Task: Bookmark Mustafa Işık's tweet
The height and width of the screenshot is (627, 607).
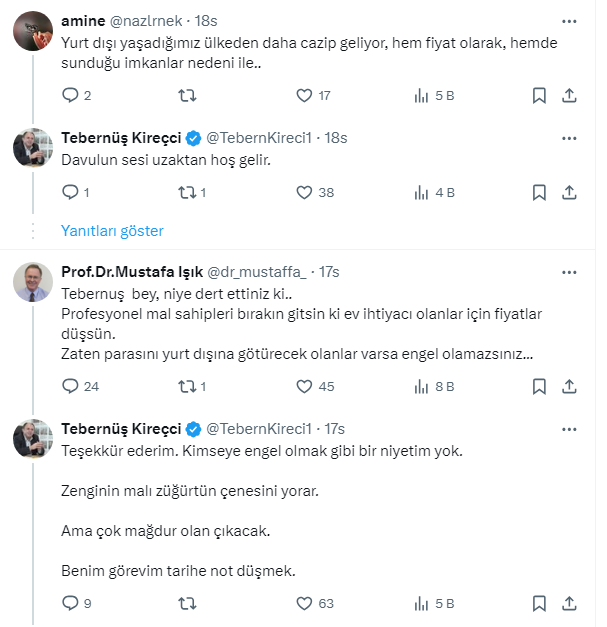Action: 539,386
